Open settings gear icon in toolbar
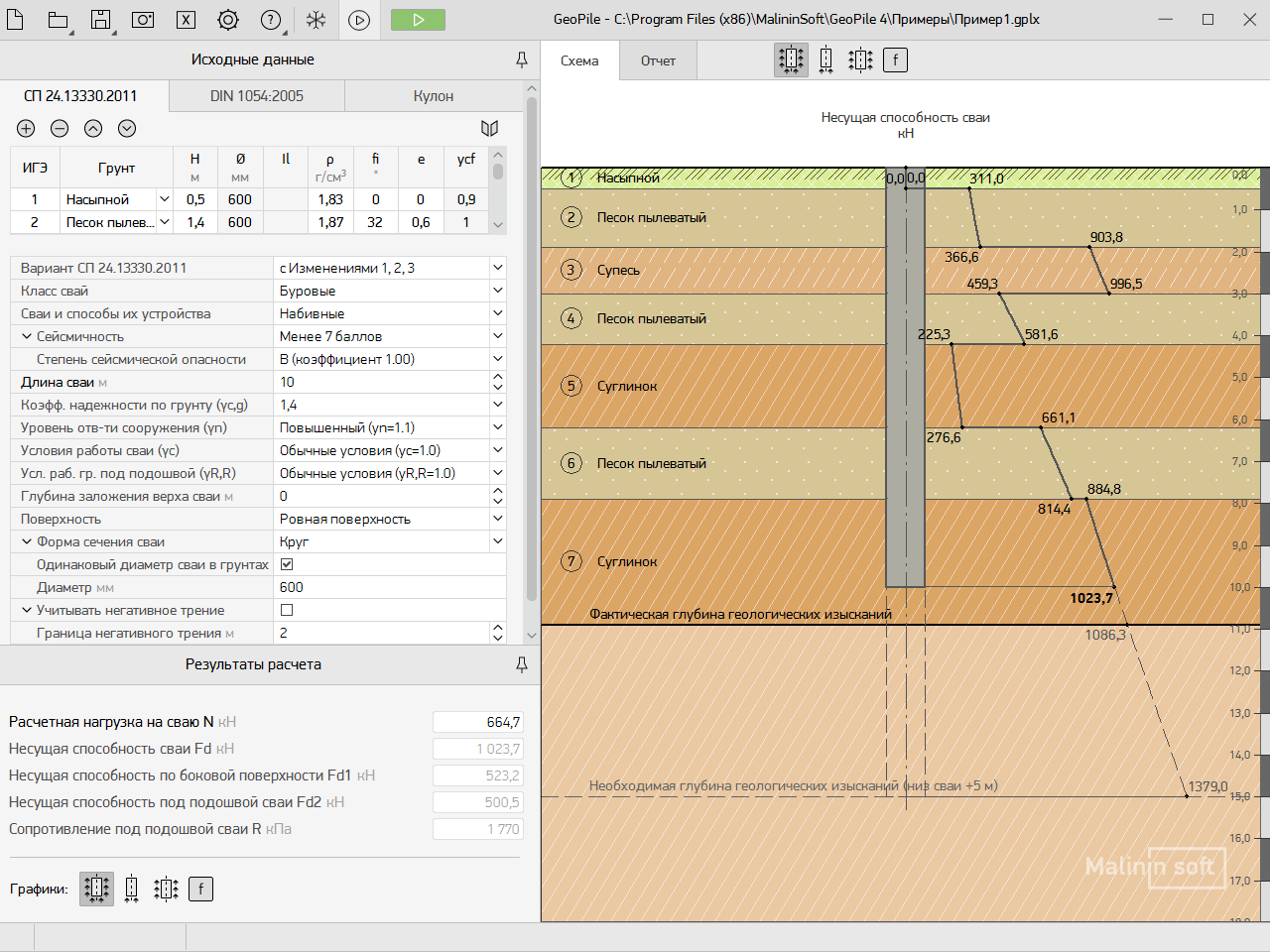This screenshot has width=1270, height=952. point(228,20)
